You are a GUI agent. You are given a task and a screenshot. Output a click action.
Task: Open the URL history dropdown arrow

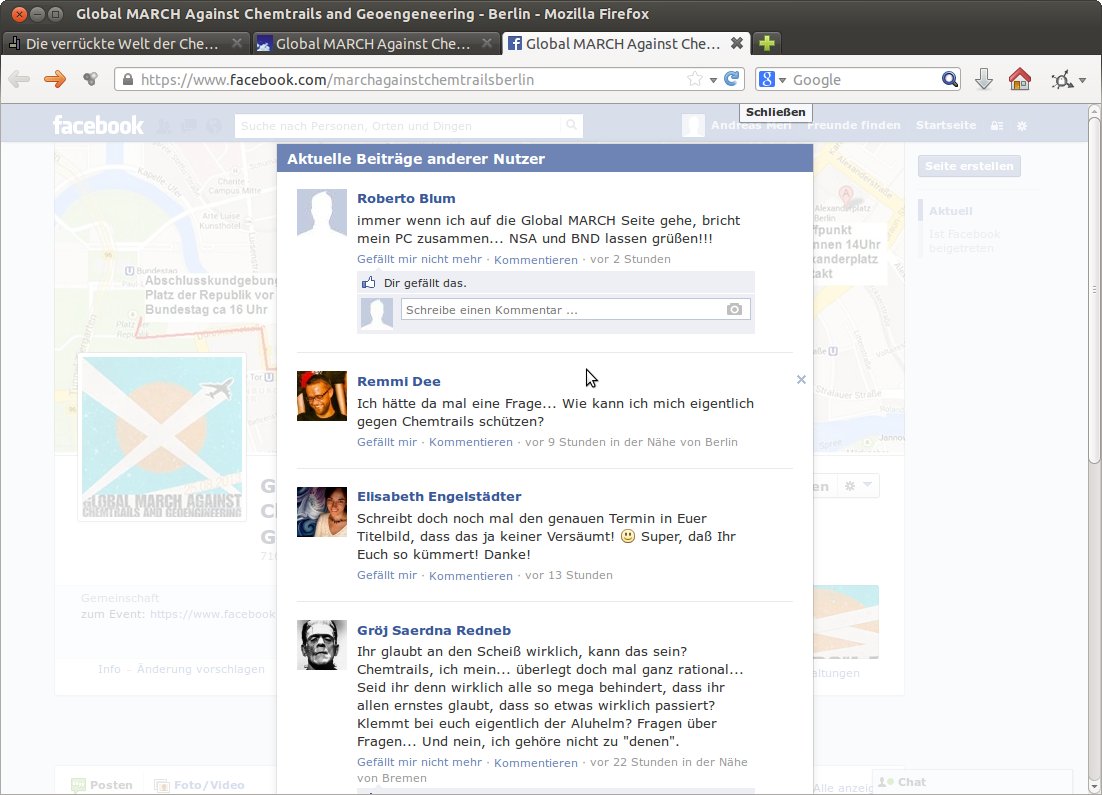pos(713,79)
